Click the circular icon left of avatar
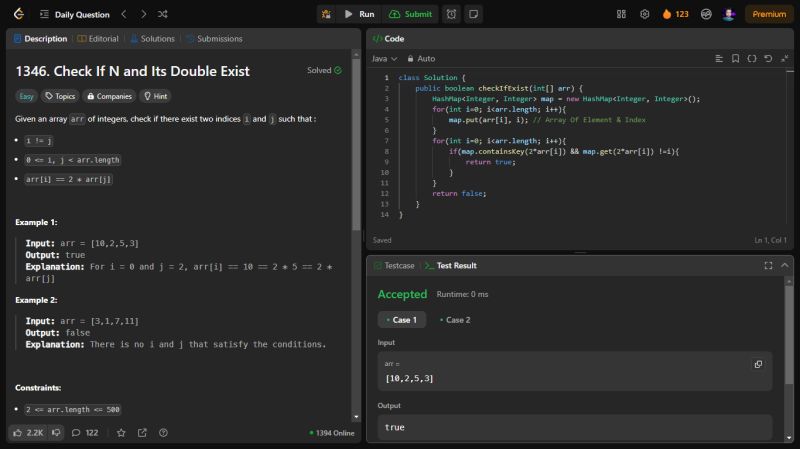This screenshot has width=800, height=449. (x=706, y=14)
